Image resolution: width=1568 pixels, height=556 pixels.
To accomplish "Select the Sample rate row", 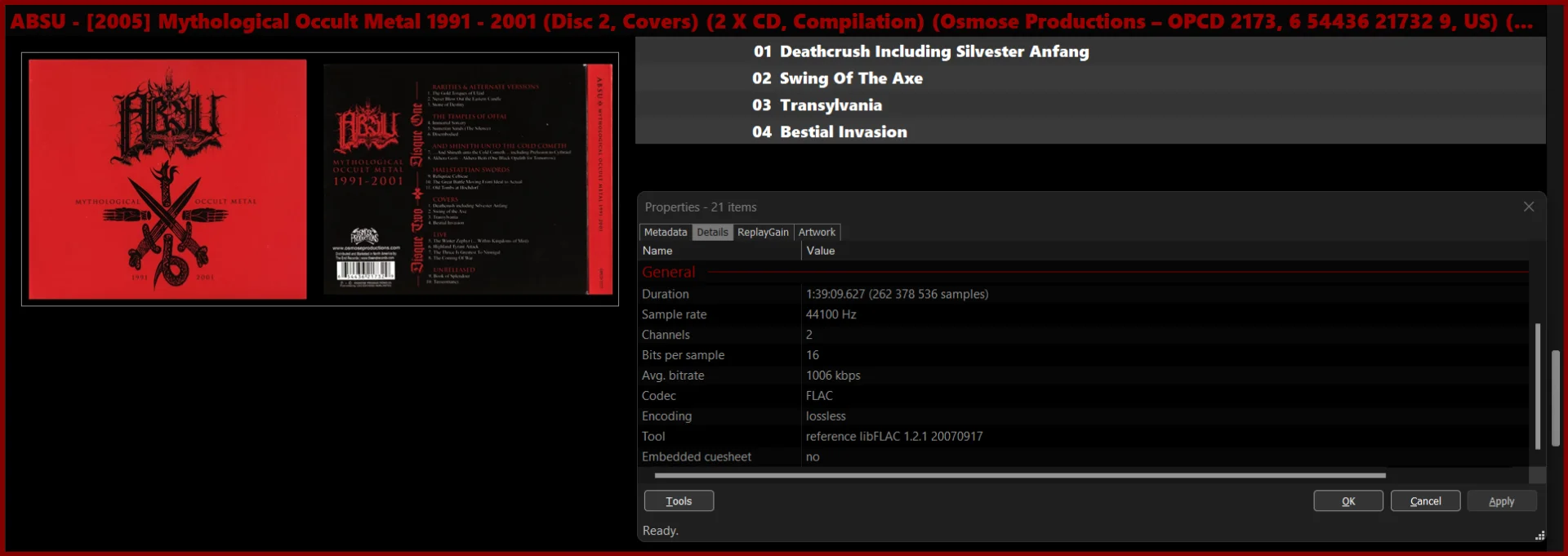I will click(x=1083, y=314).
